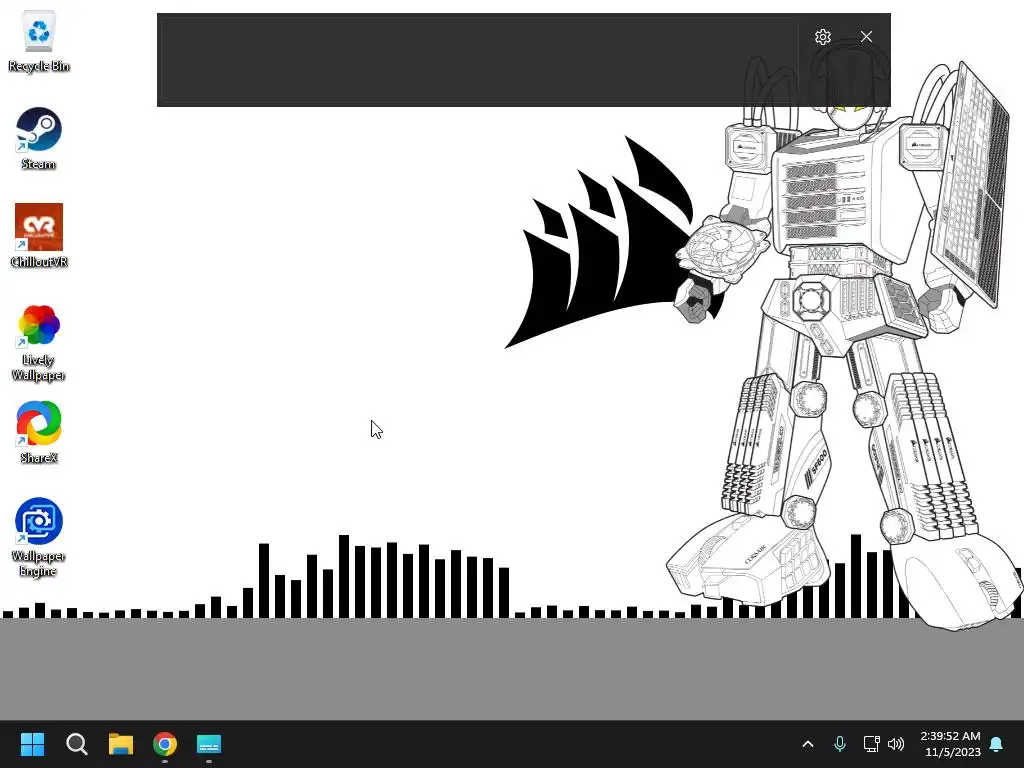Open settings gear in dark overlay bar
The width and height of the screenshot is (1024, 768).
823,37
